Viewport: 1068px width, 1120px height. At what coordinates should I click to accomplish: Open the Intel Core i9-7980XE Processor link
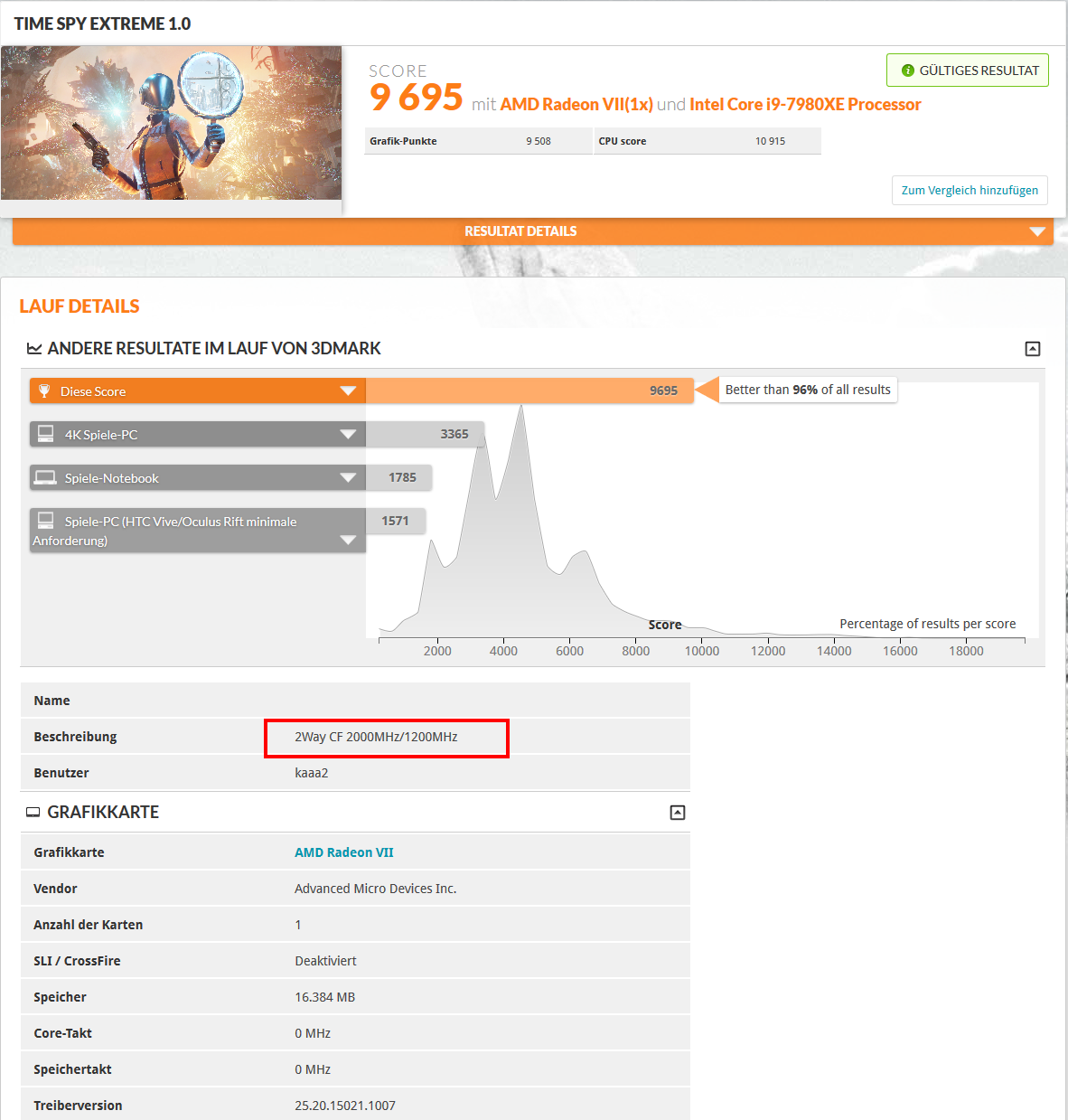click(x=805, y=104)
